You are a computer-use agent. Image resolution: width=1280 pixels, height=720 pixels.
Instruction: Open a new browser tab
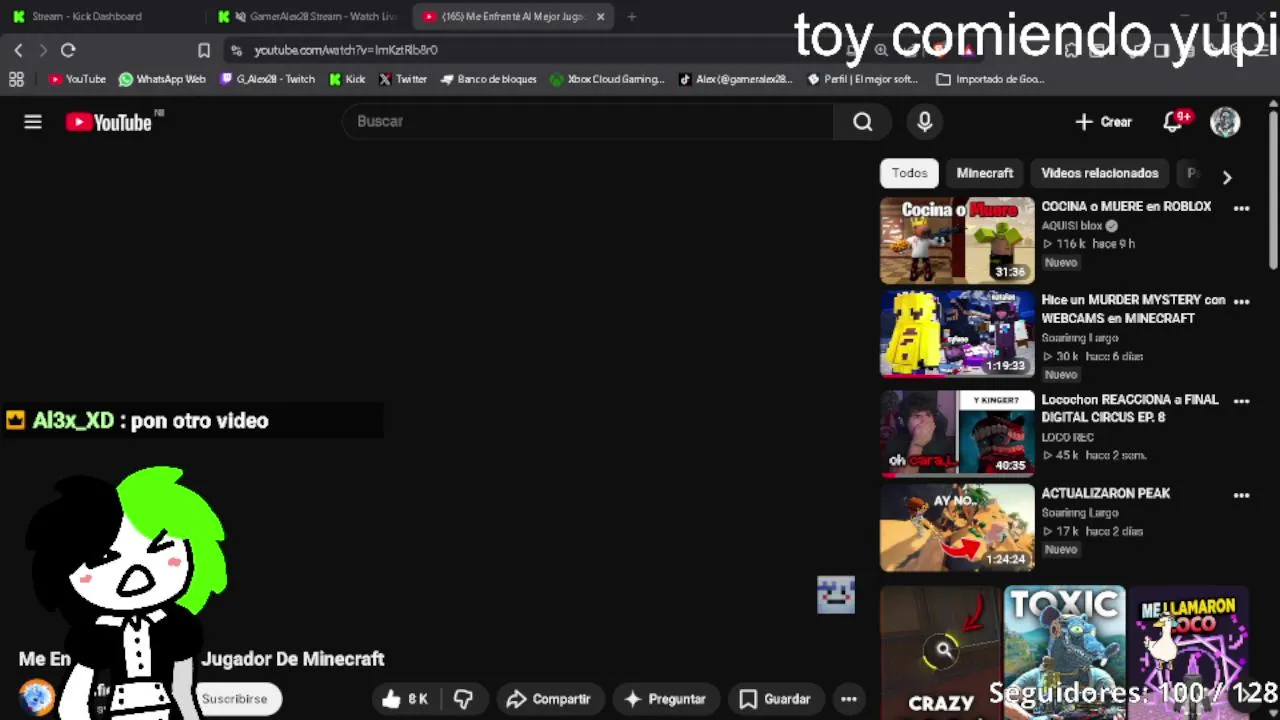click(631, 16)
